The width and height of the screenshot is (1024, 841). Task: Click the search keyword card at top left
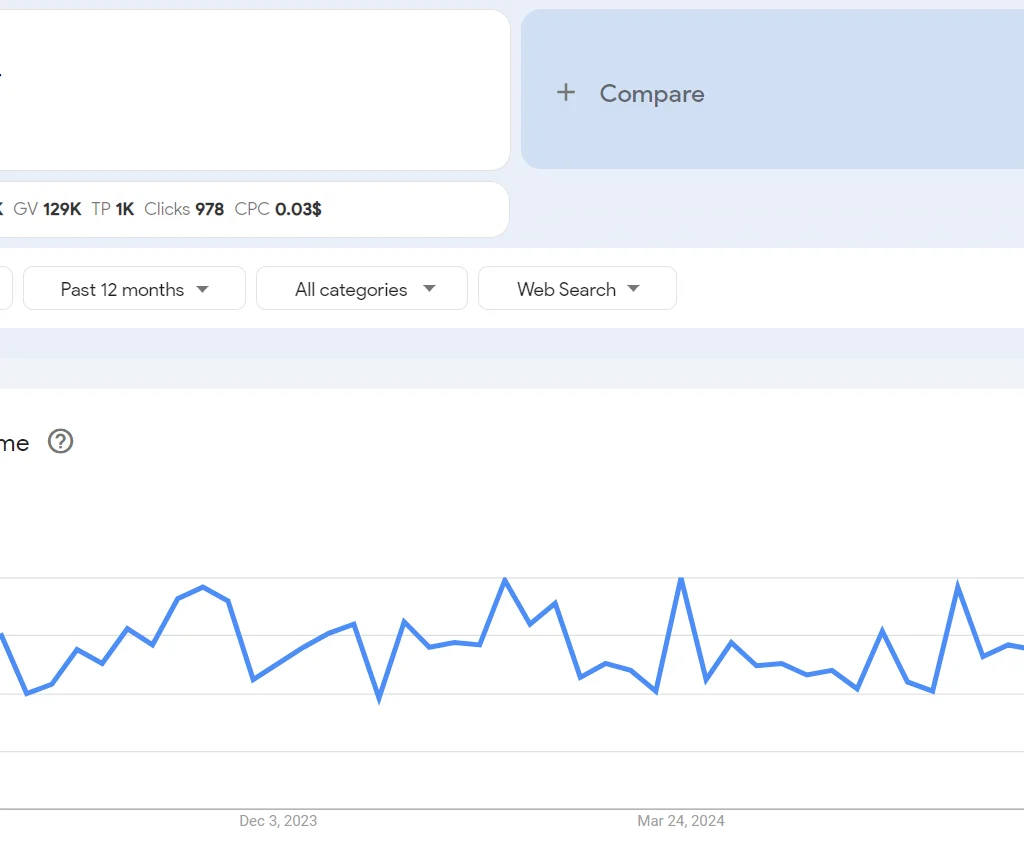(255, 89)
